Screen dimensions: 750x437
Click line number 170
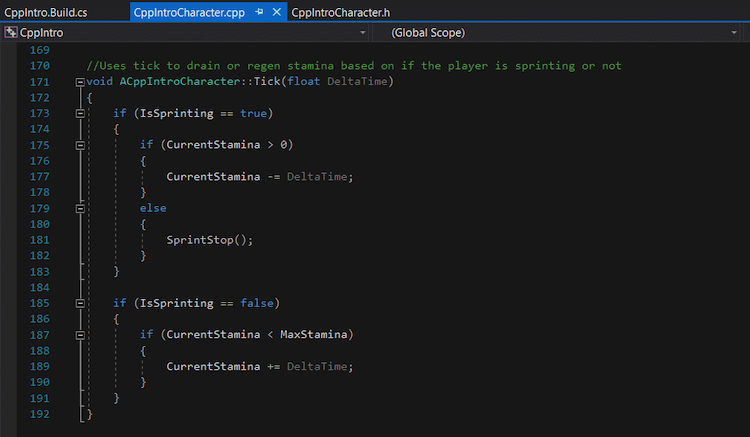click(40, 66)
